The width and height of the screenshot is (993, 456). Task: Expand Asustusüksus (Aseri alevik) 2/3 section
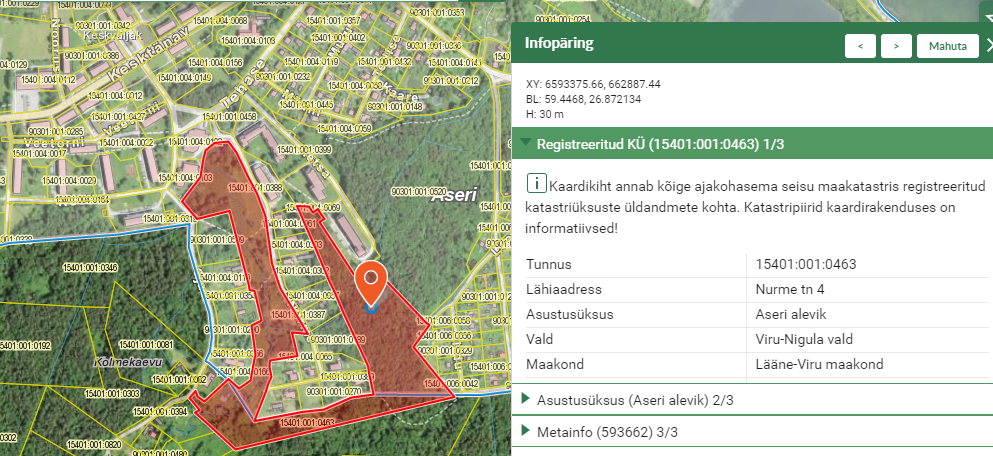point(526,399)
